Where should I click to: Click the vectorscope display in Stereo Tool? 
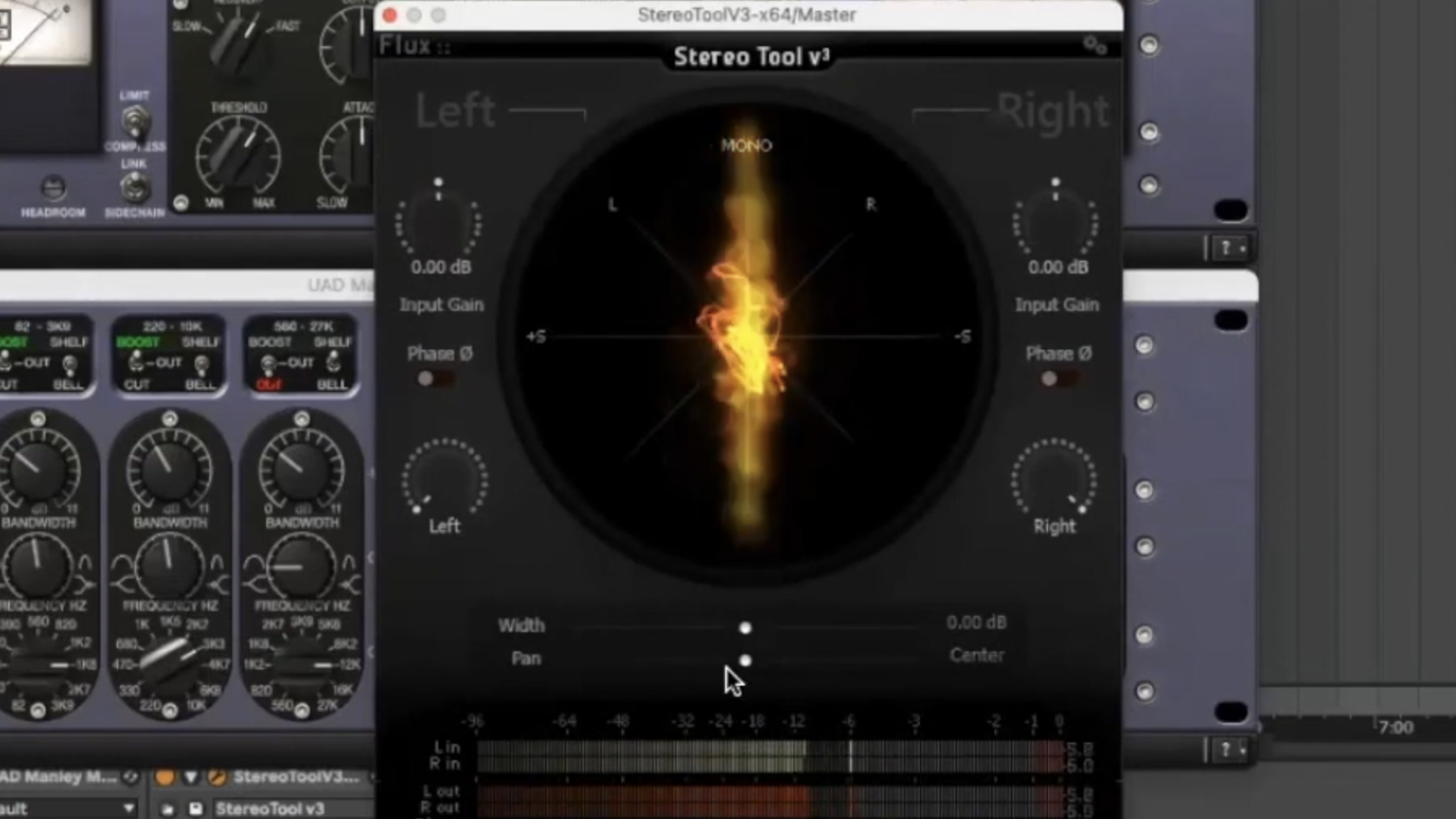click(x=747, y=336)
